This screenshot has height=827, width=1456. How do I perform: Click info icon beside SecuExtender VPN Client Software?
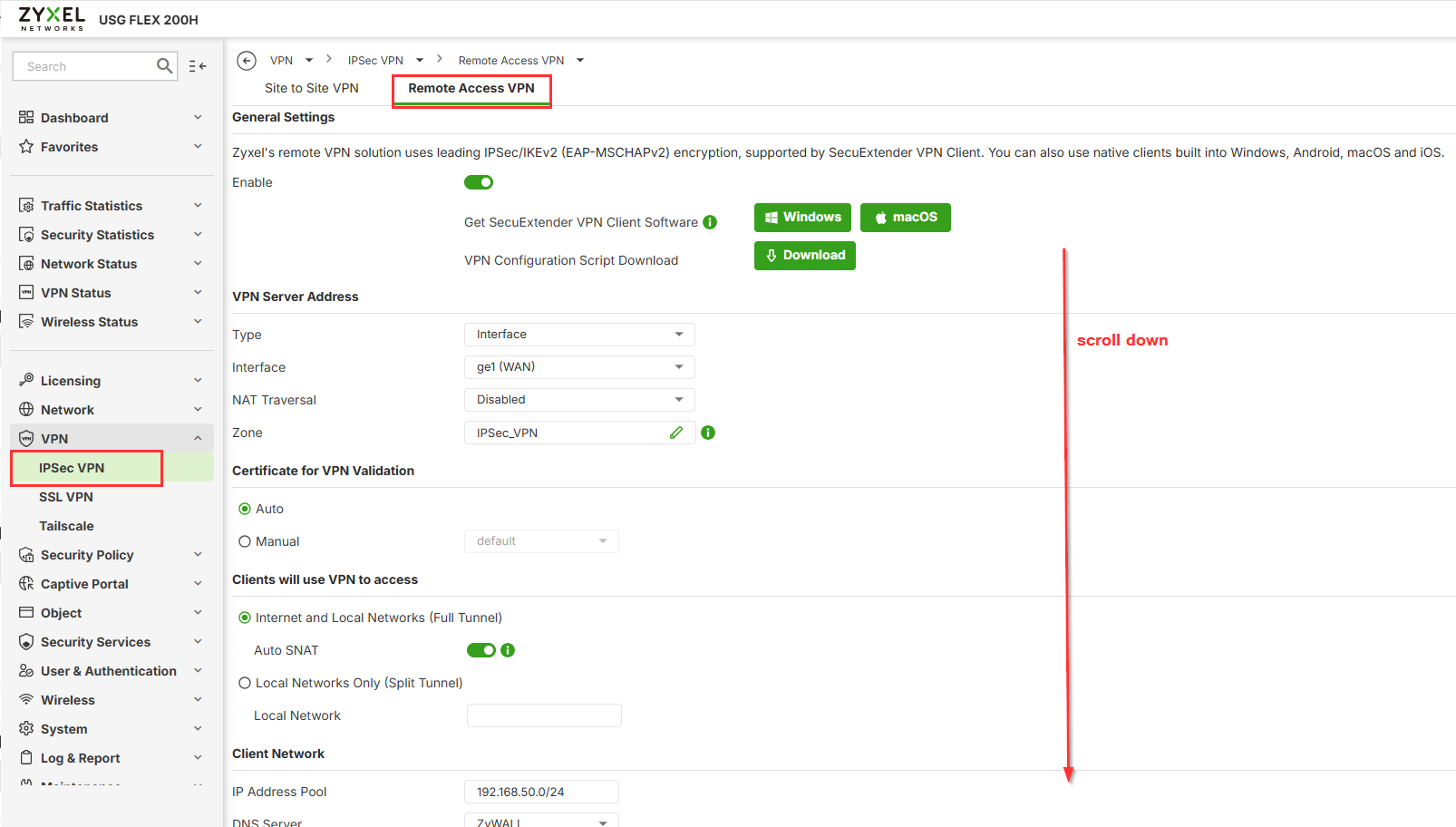click(710, 222)
